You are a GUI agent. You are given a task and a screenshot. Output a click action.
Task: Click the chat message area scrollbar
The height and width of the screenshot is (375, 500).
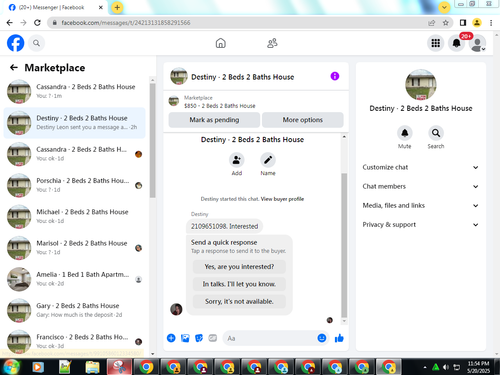[x=344, y=245]
